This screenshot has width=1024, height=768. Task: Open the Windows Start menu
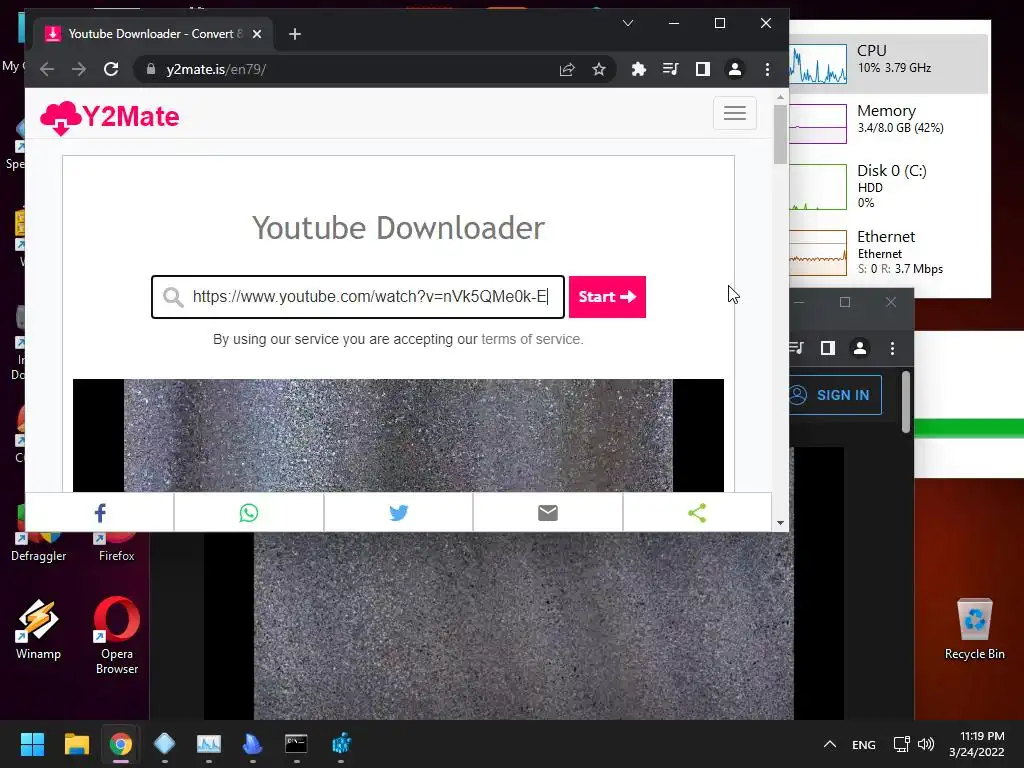click(x=32, y=744)
